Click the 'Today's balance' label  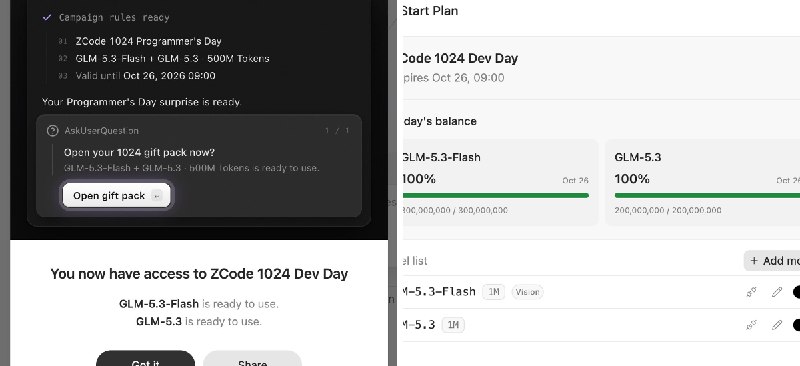click(440, 121)
